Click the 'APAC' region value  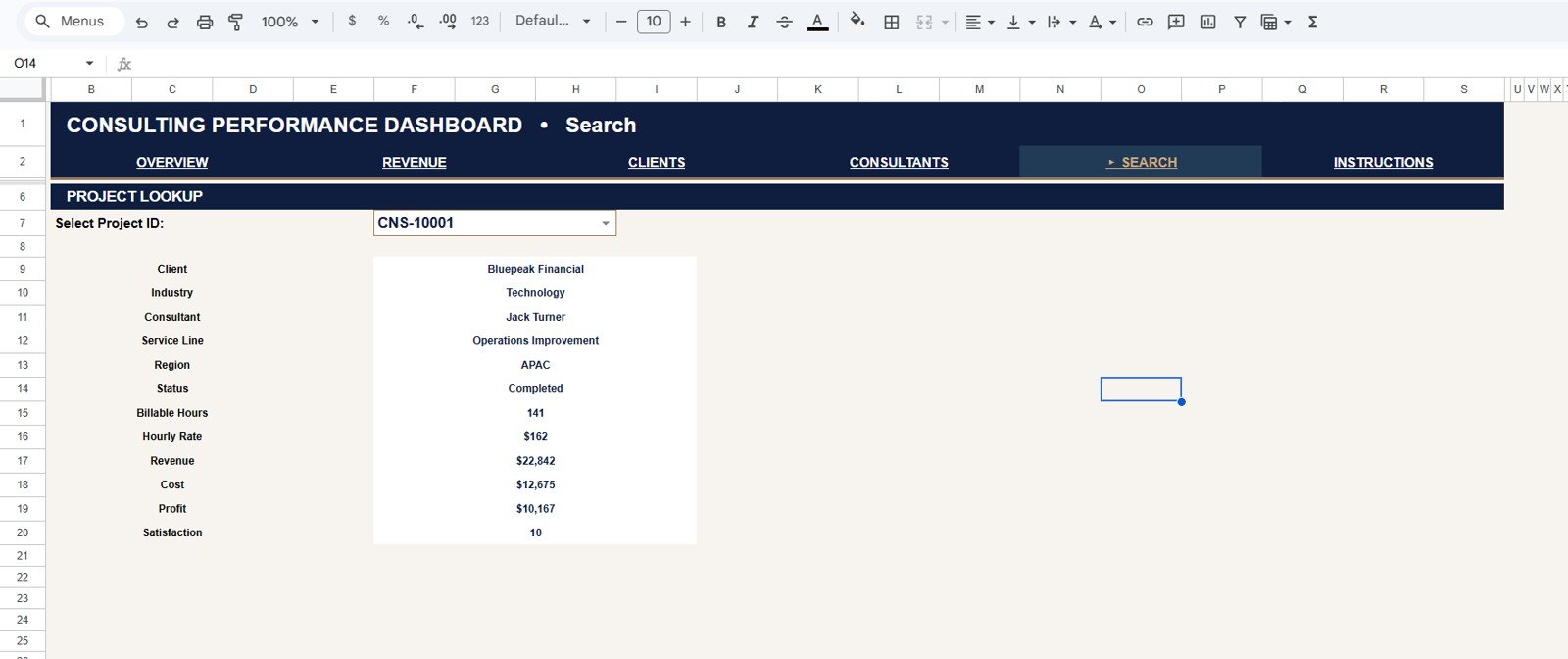pos(535,365)
